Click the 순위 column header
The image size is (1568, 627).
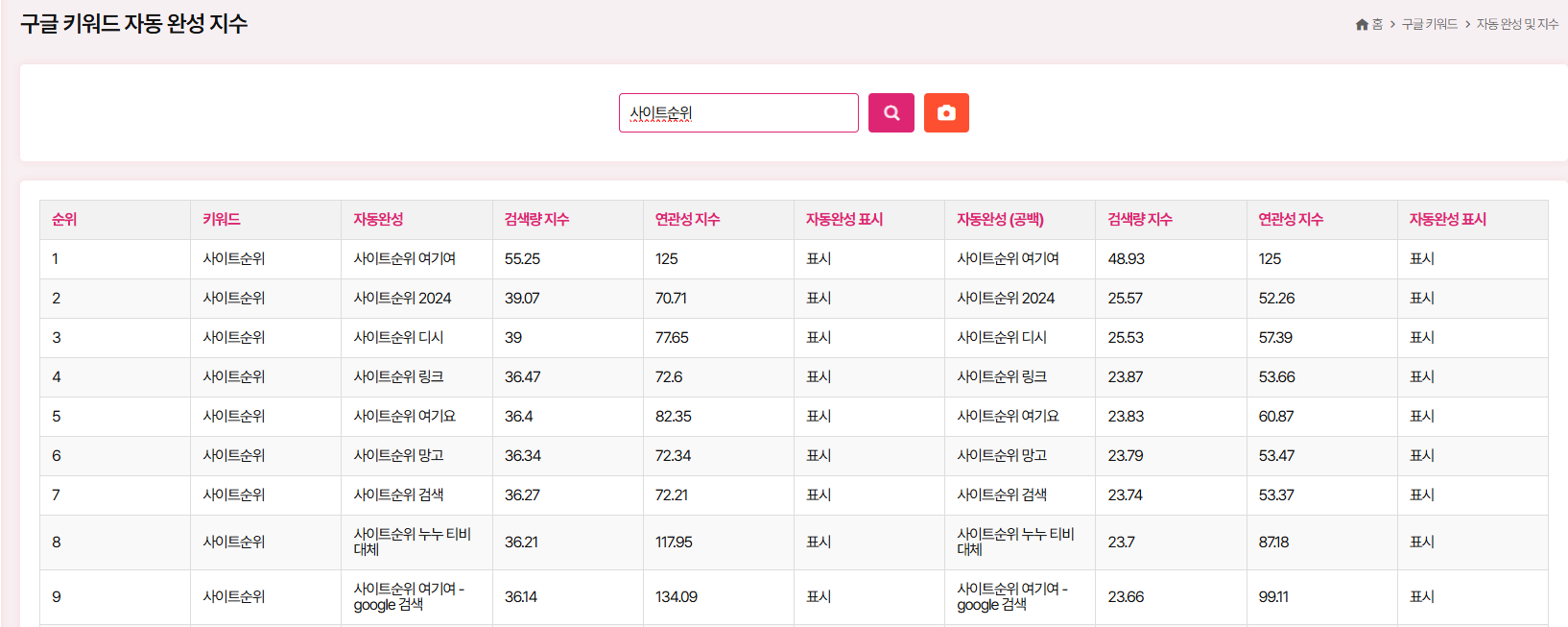64,220
